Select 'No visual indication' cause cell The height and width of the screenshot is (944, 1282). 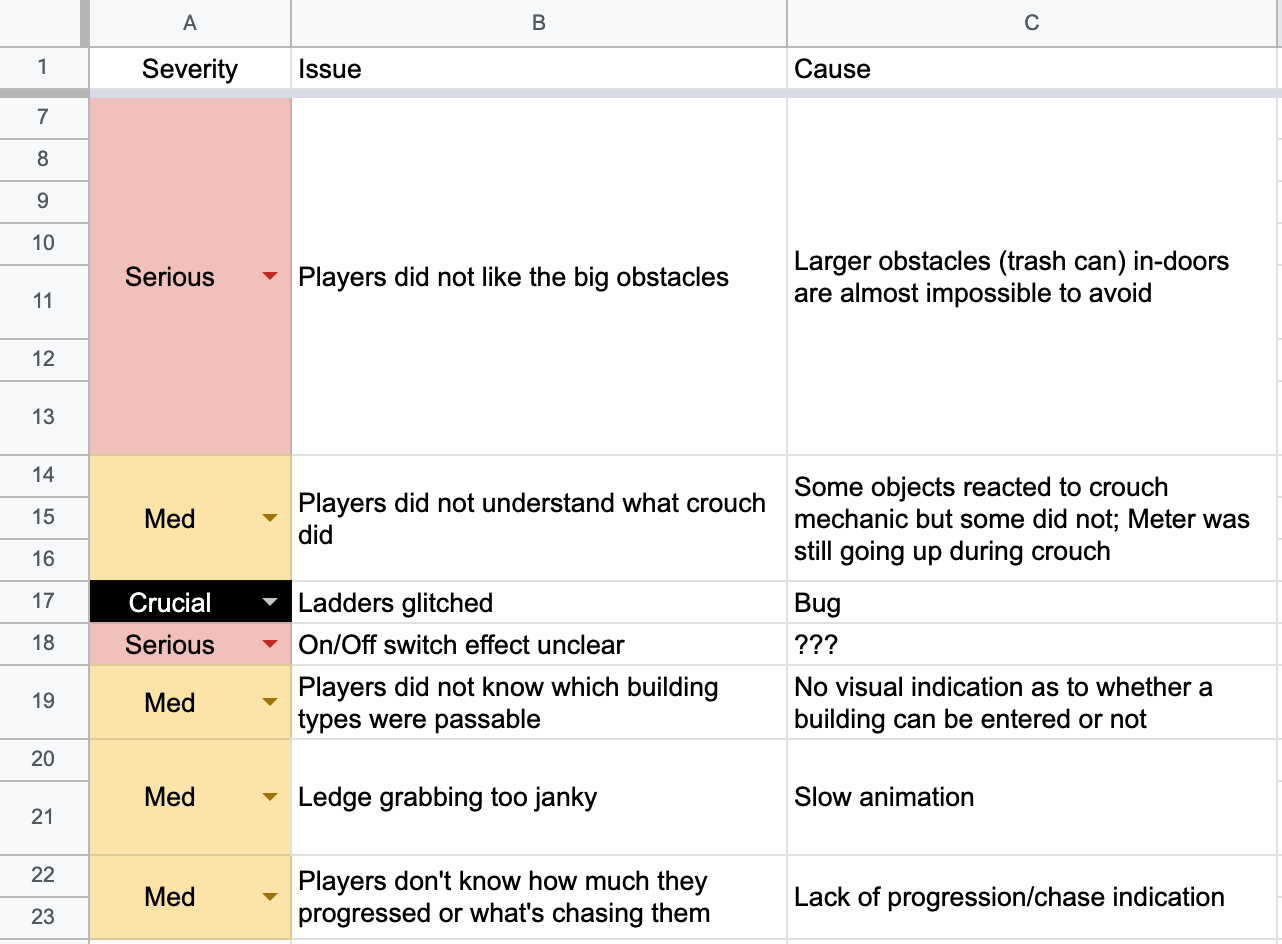[1034, 702]
